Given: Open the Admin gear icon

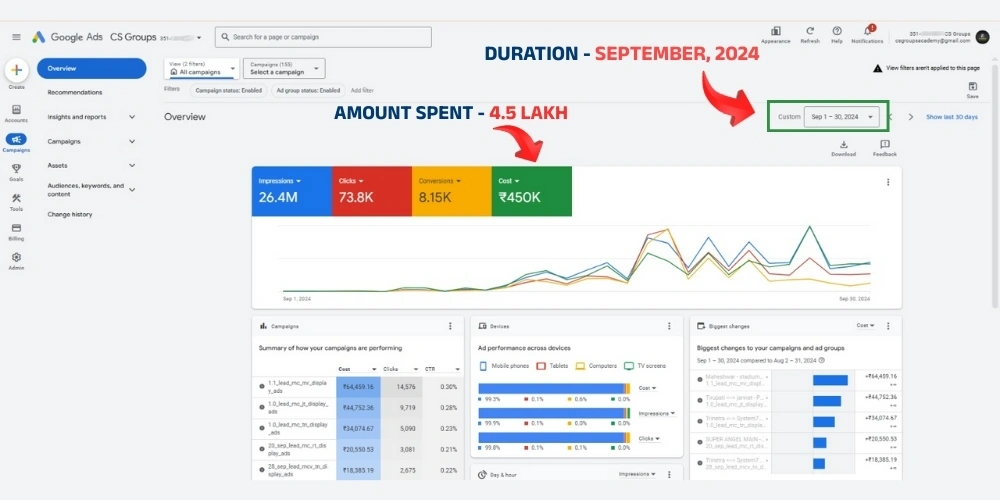Looking at the screenshot, I should (x=16, y=256).
